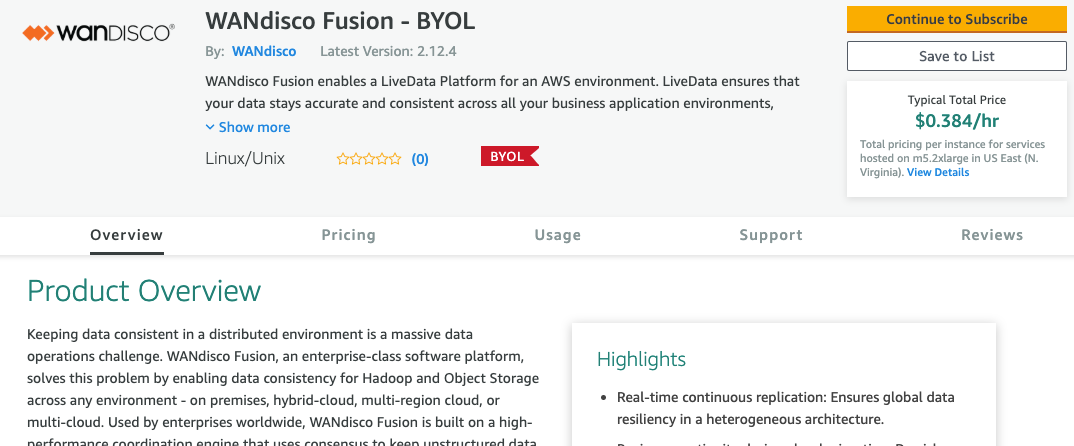This screenshot has width=1074, height=446.
Task: Click the $0.384/hr price text
Action: tap(956, 121)
